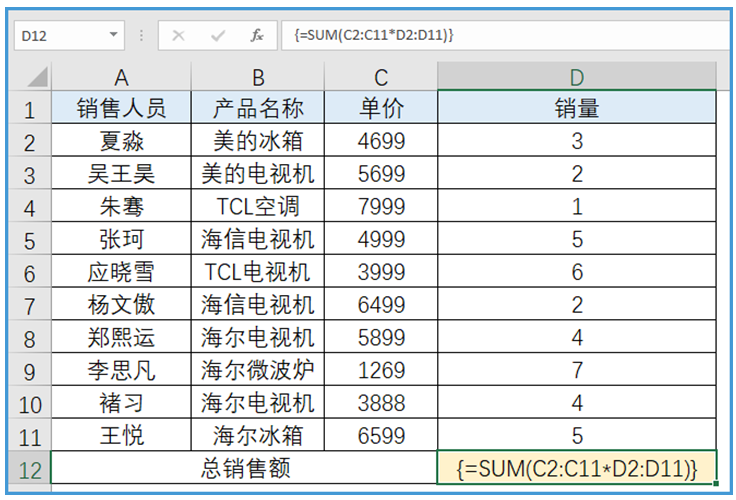
Task: Click the Insert Function fx icon
Action: tap(257, 35)
